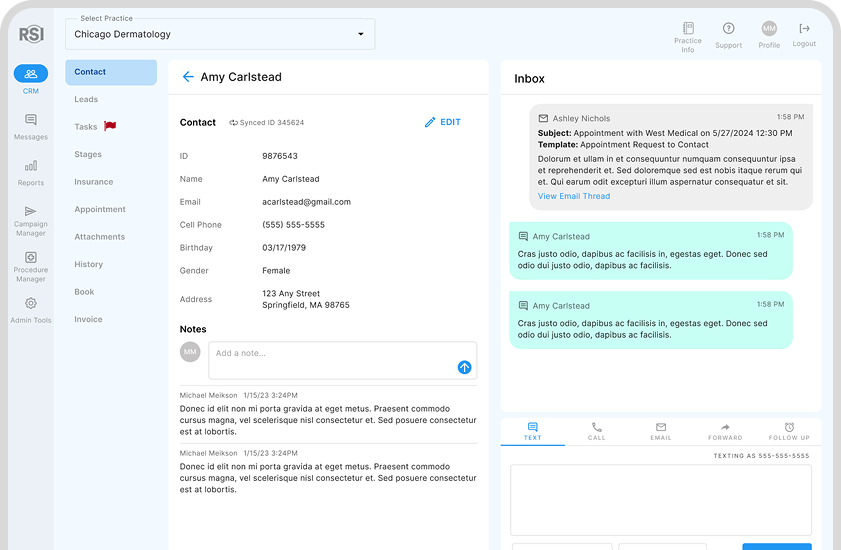The height and width of the screenshot is (550, 841).
Task: Click the Logout icon
Action: pyautogui.click(x=804, y=29)
